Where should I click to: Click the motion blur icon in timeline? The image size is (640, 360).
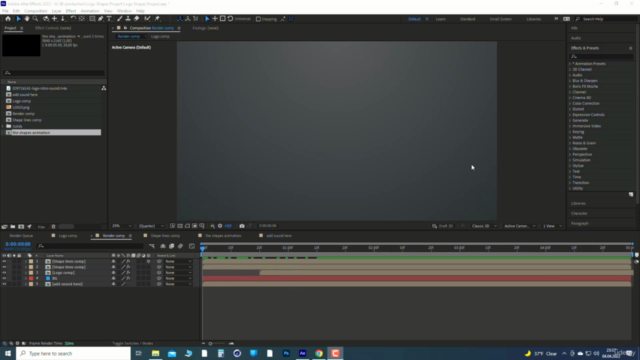pos(180,246)
